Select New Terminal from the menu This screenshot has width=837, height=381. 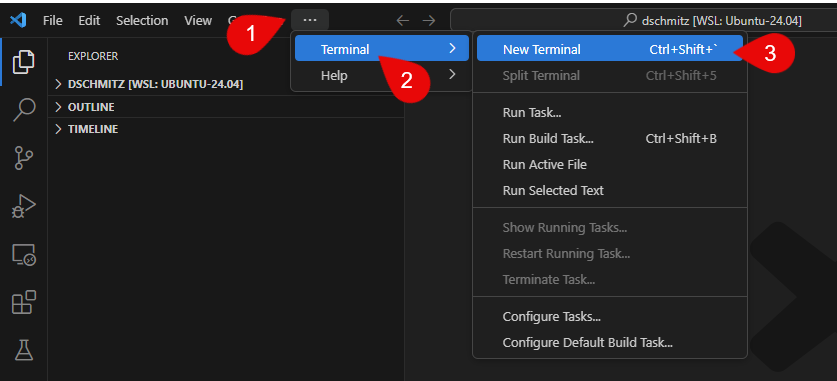pyautogui.click(x=610, y=49)
